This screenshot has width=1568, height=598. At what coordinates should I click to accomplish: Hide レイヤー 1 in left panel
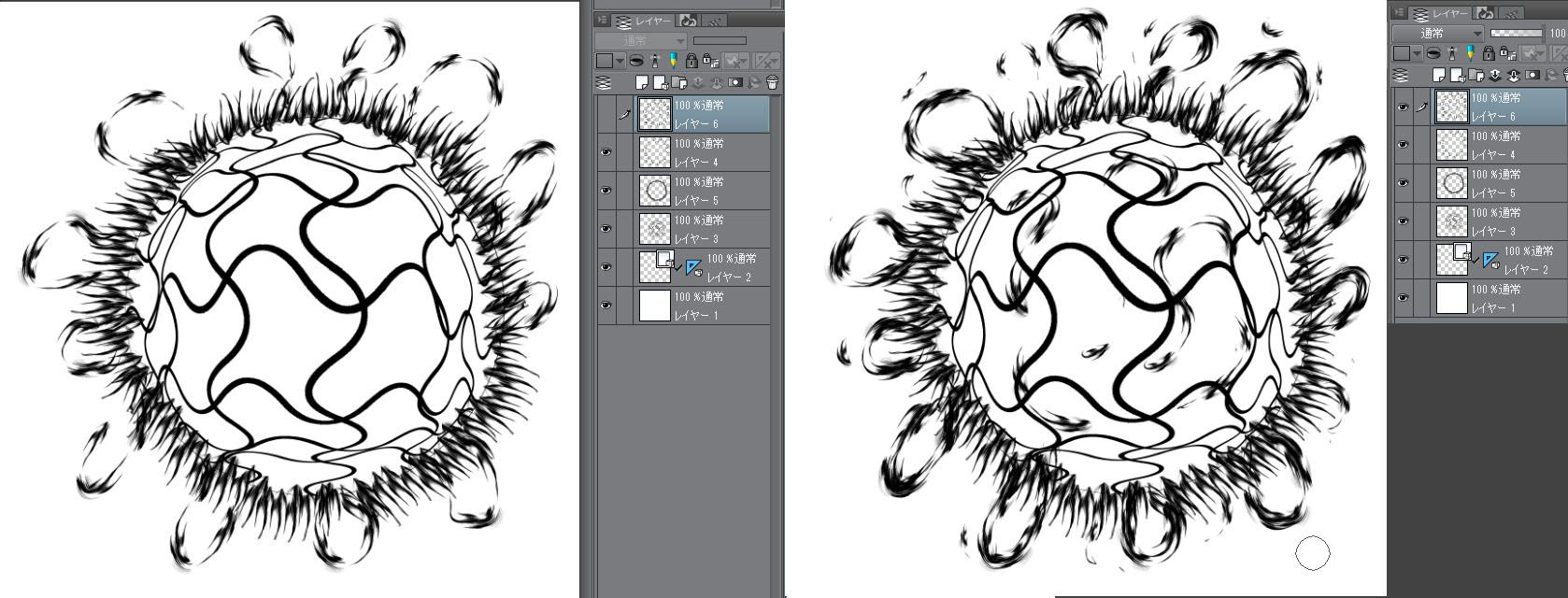[x=606, y=306]
